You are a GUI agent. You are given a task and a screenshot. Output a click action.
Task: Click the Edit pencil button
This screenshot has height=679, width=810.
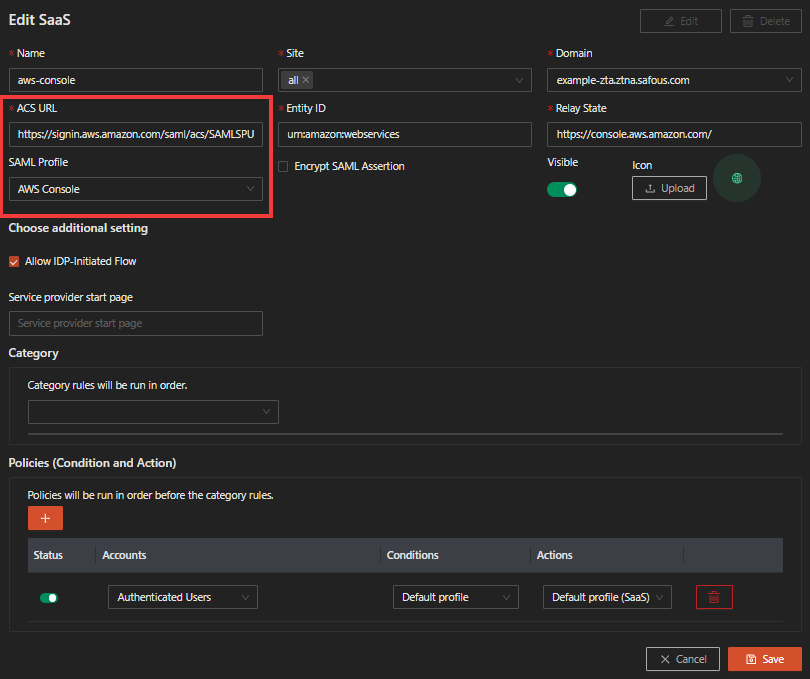680,21
